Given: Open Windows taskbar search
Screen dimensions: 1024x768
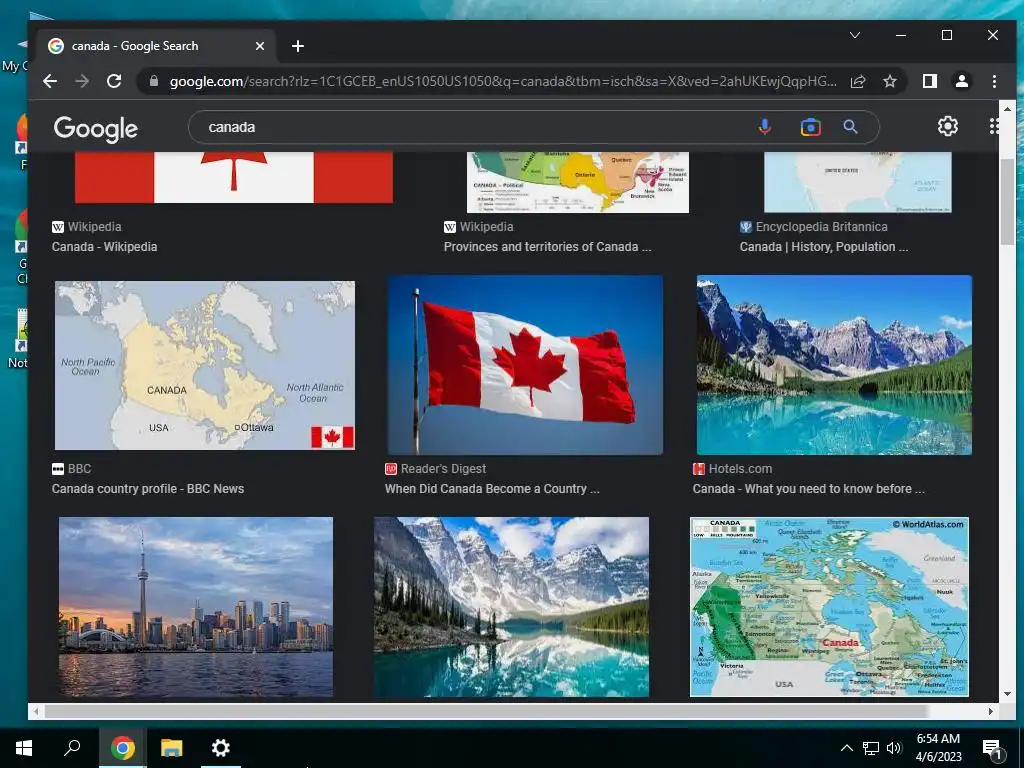Looking at the screenshot, I should click(x=72, y=748).
